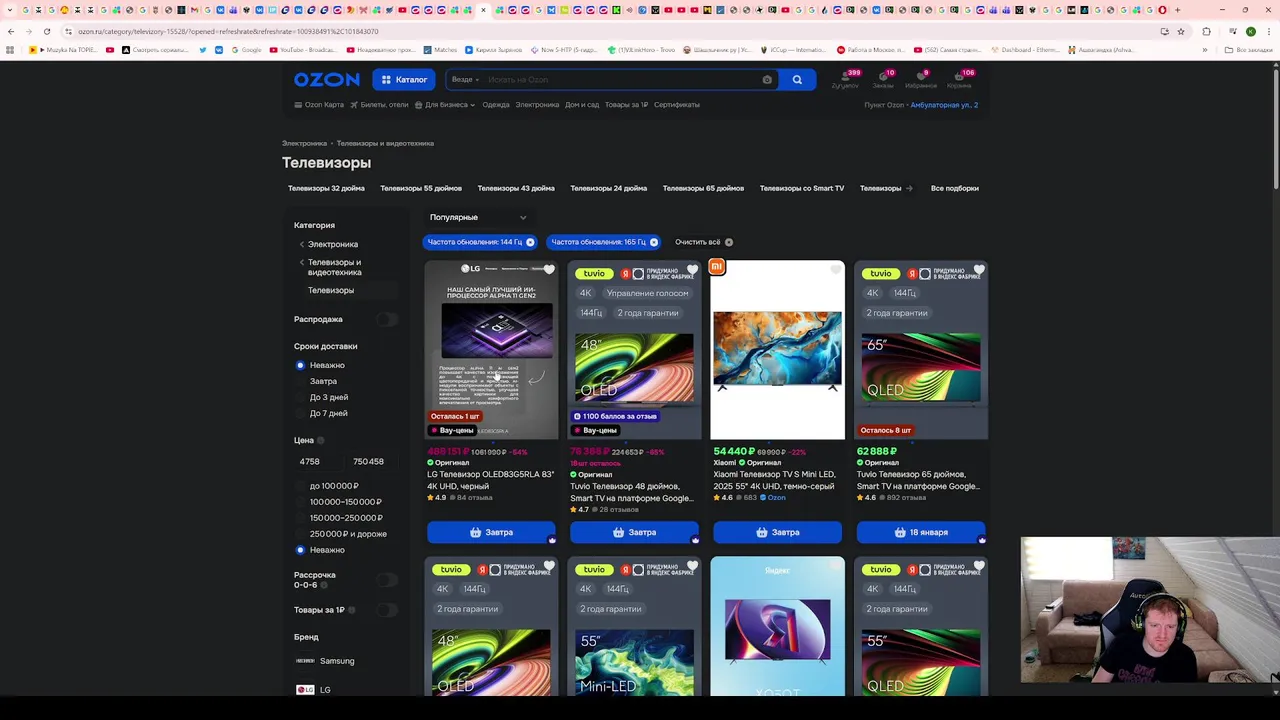1280x720 pixels.
Task: Select Телевизоры 43 дюйма collection
Action: tap(516, 188)
